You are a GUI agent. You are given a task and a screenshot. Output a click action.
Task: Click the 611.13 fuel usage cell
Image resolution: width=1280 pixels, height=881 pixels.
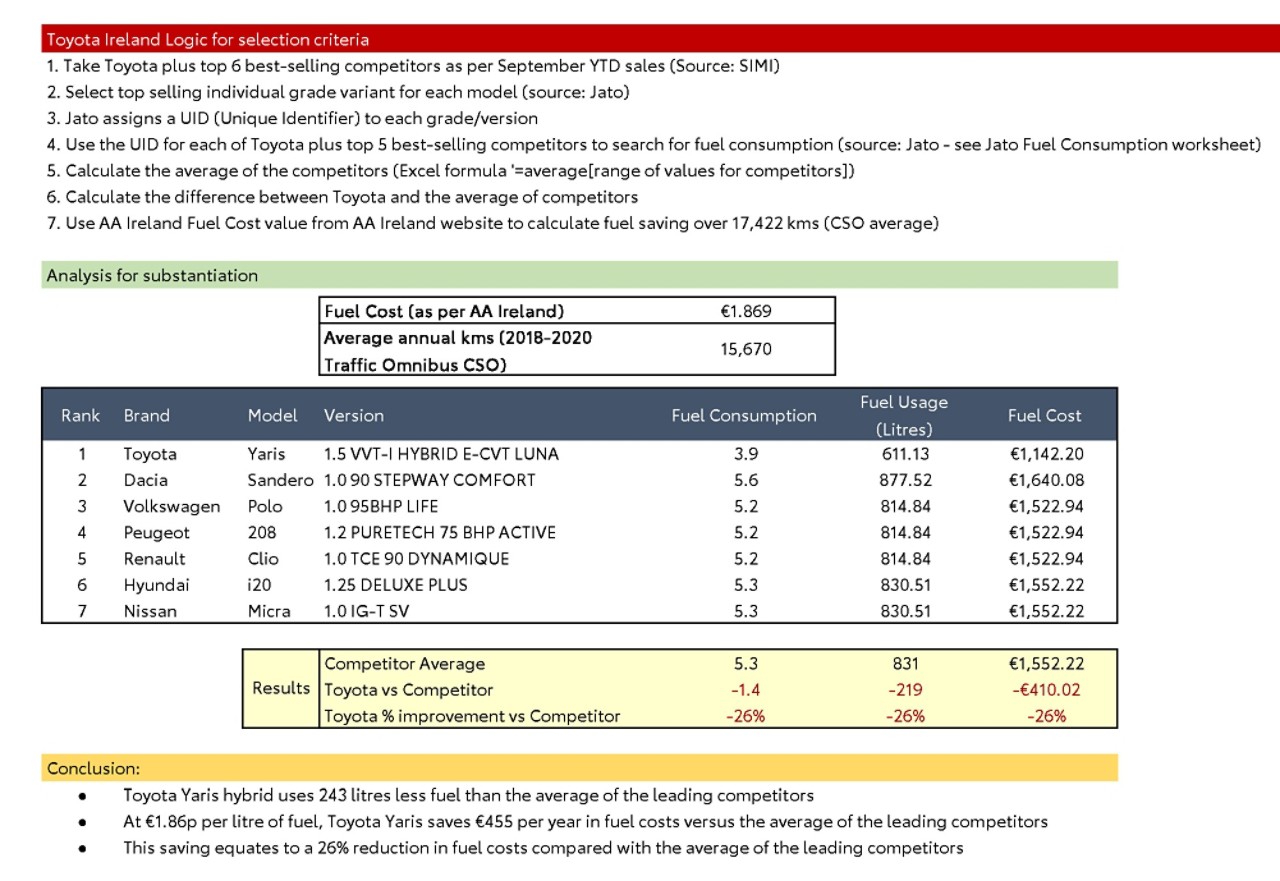[905, 454]
